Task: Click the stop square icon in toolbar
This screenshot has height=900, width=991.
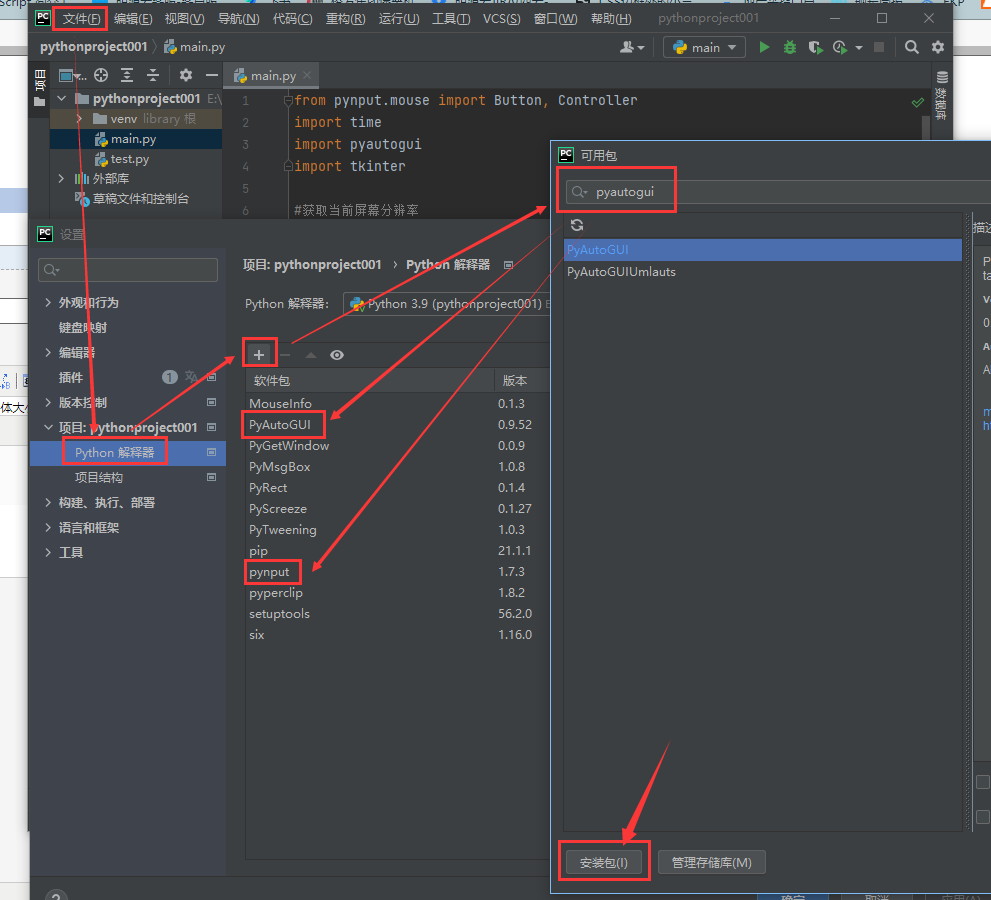Action: click(879, 47)
